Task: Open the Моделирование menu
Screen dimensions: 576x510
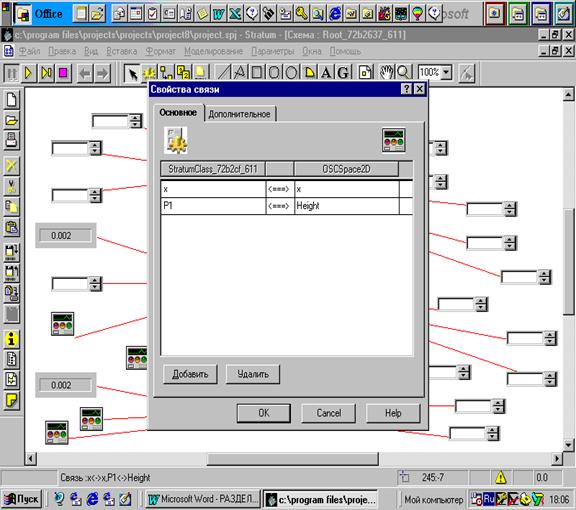Action: point(213,51)
